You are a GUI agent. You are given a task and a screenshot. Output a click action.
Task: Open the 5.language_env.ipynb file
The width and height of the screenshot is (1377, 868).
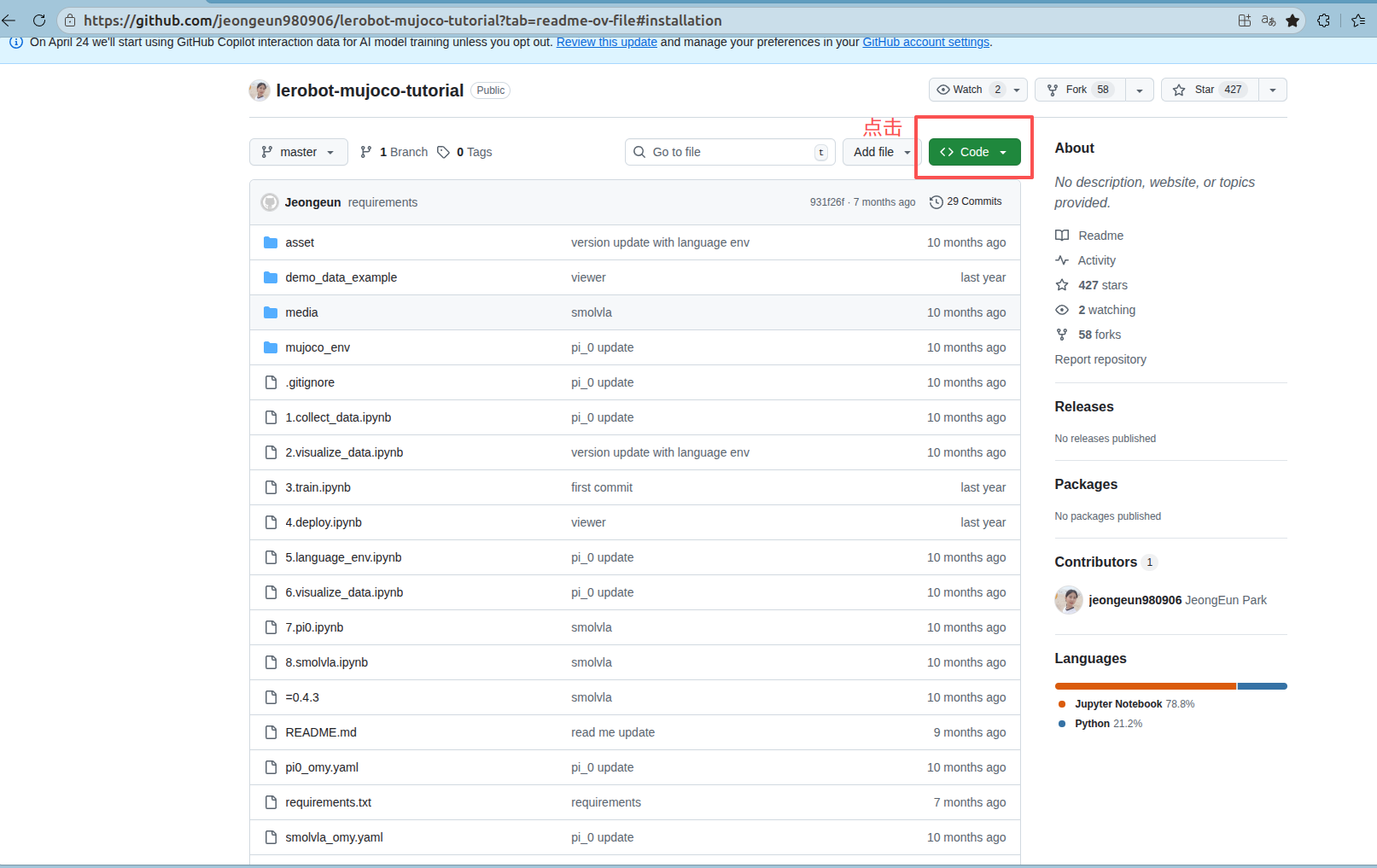pos(343,557)
